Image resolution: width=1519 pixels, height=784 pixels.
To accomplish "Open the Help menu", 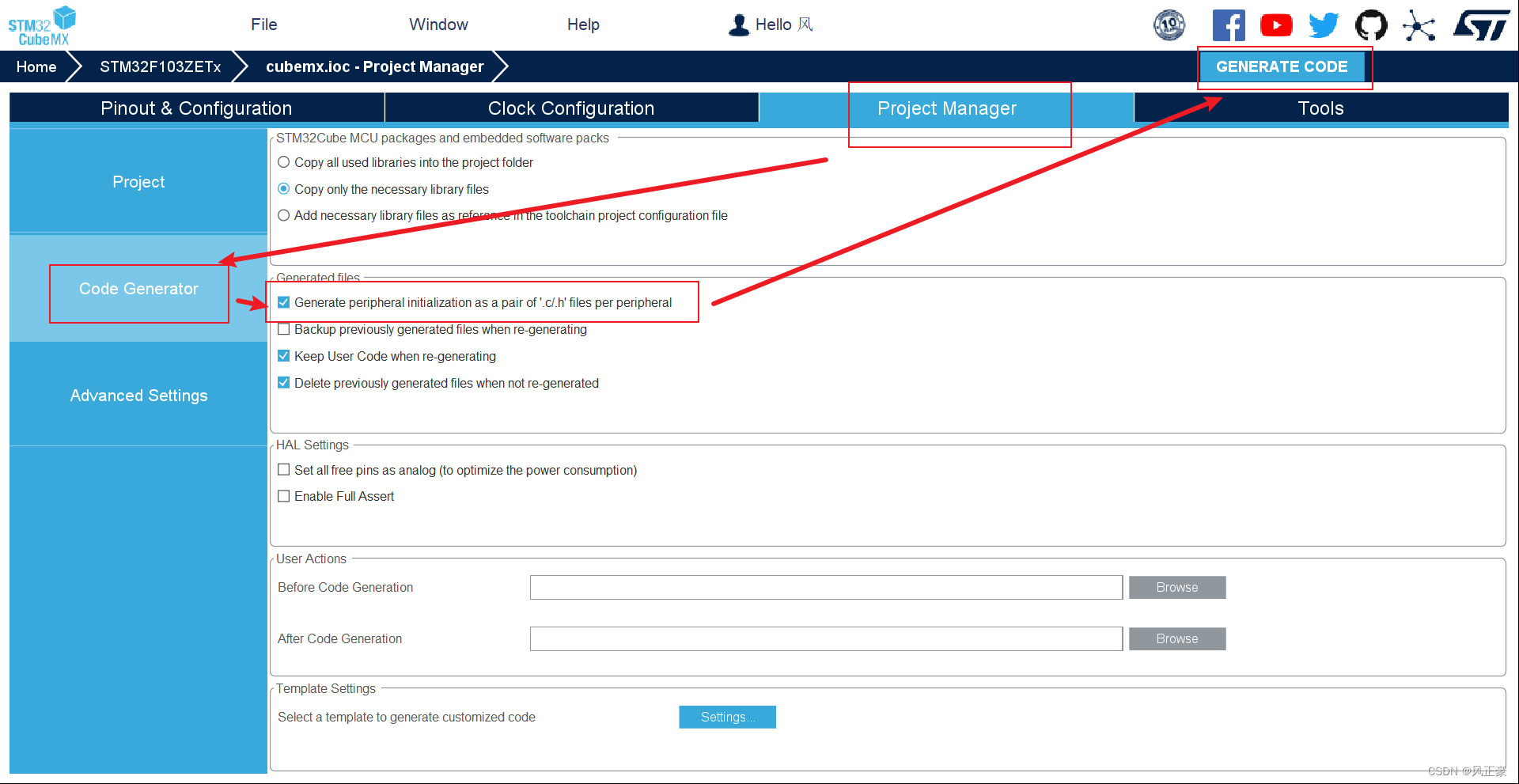I will click(x=583, y=25).
